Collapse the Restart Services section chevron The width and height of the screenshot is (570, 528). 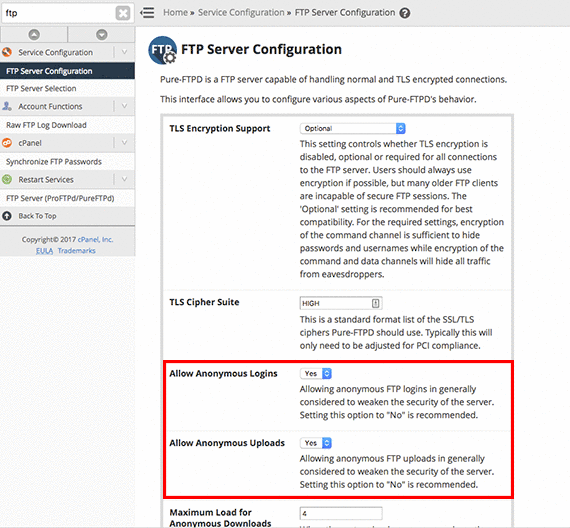[124, 179]
